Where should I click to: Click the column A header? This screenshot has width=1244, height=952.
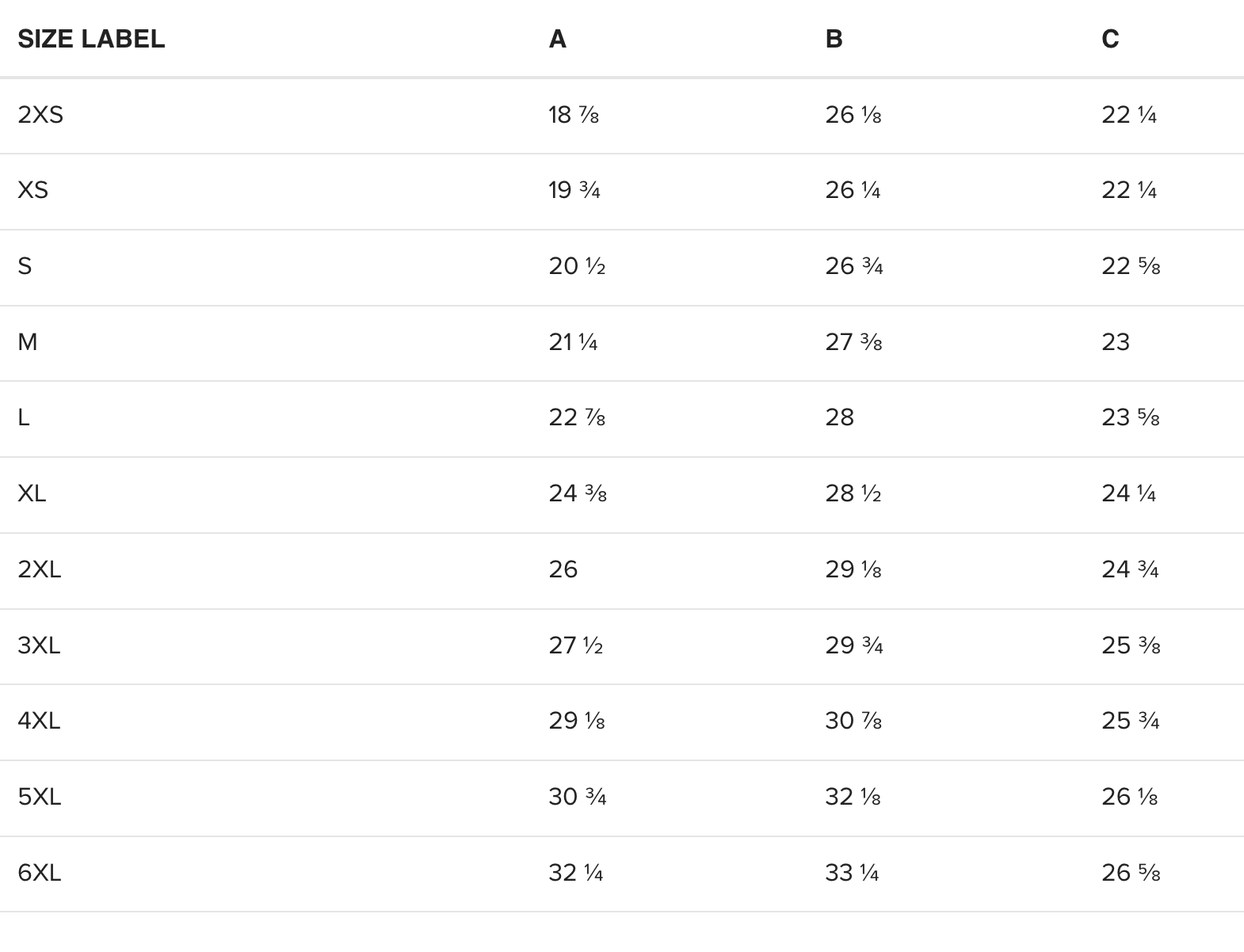click(x=557, y=39)
